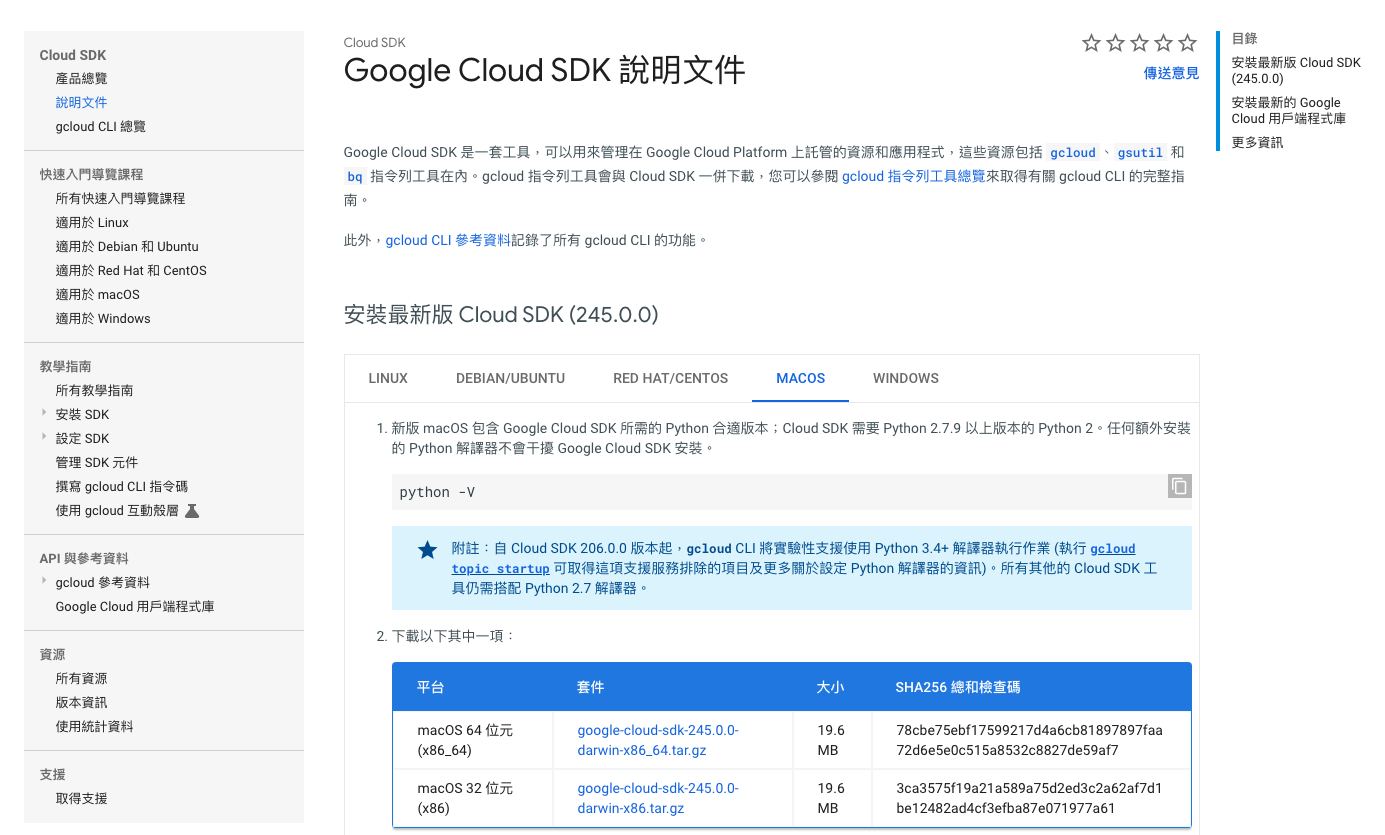
Task: Switch to the WINDOWS tab
Action: tap(906, 378)
